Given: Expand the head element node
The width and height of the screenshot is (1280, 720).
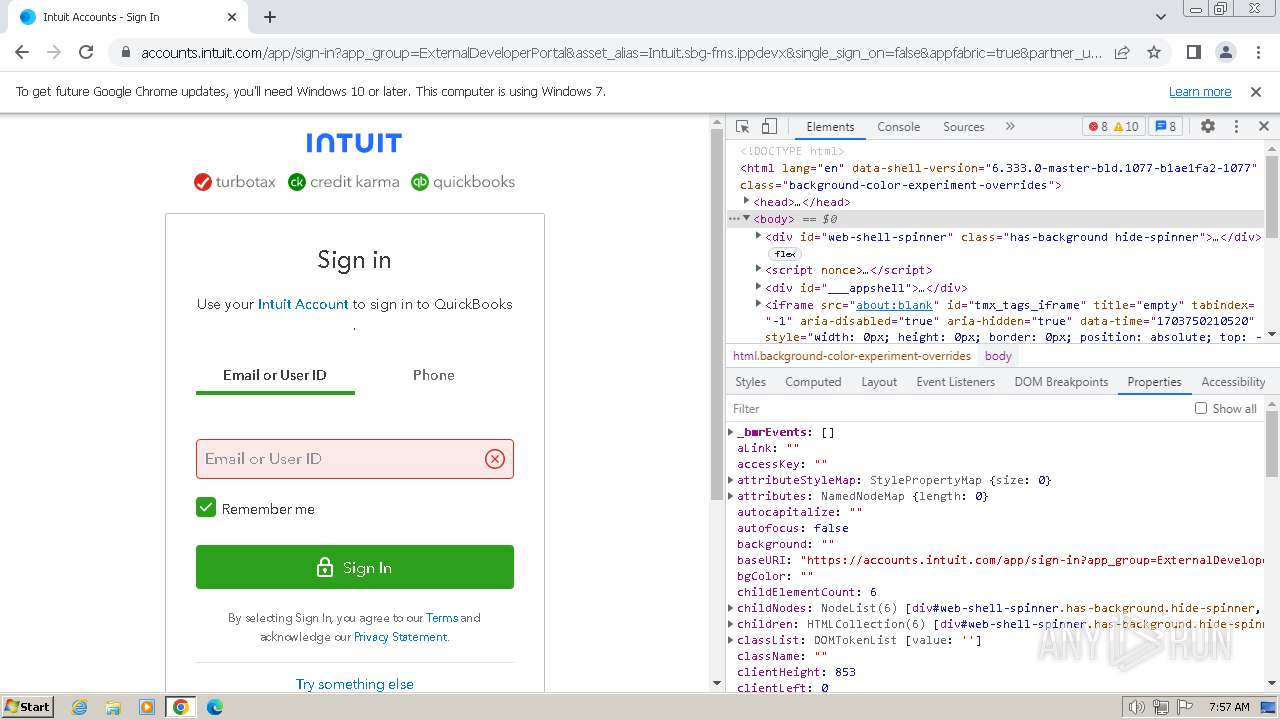Looking at the screenshot, I should point(746,201).
